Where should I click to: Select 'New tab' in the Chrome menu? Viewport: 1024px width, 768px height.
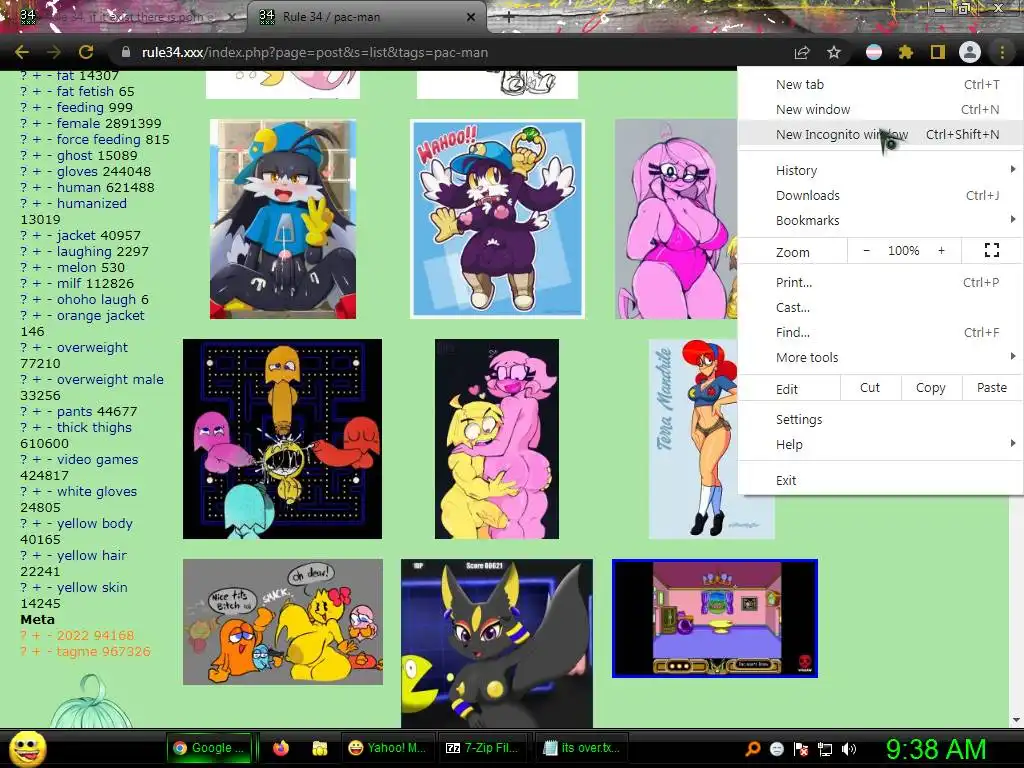(x=880, y=84)
